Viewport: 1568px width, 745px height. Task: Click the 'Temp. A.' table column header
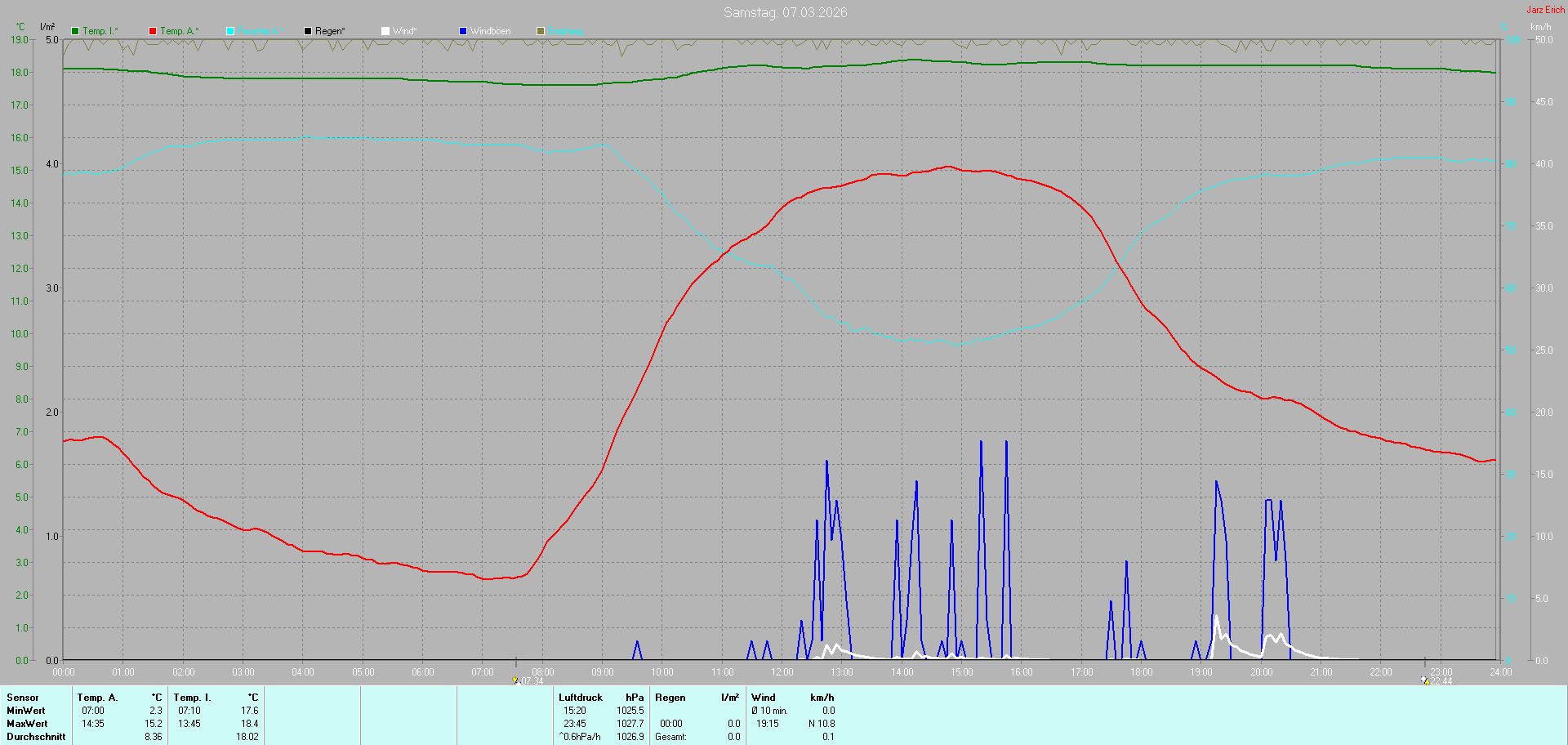pyautogui.click(x=98, y=698)
